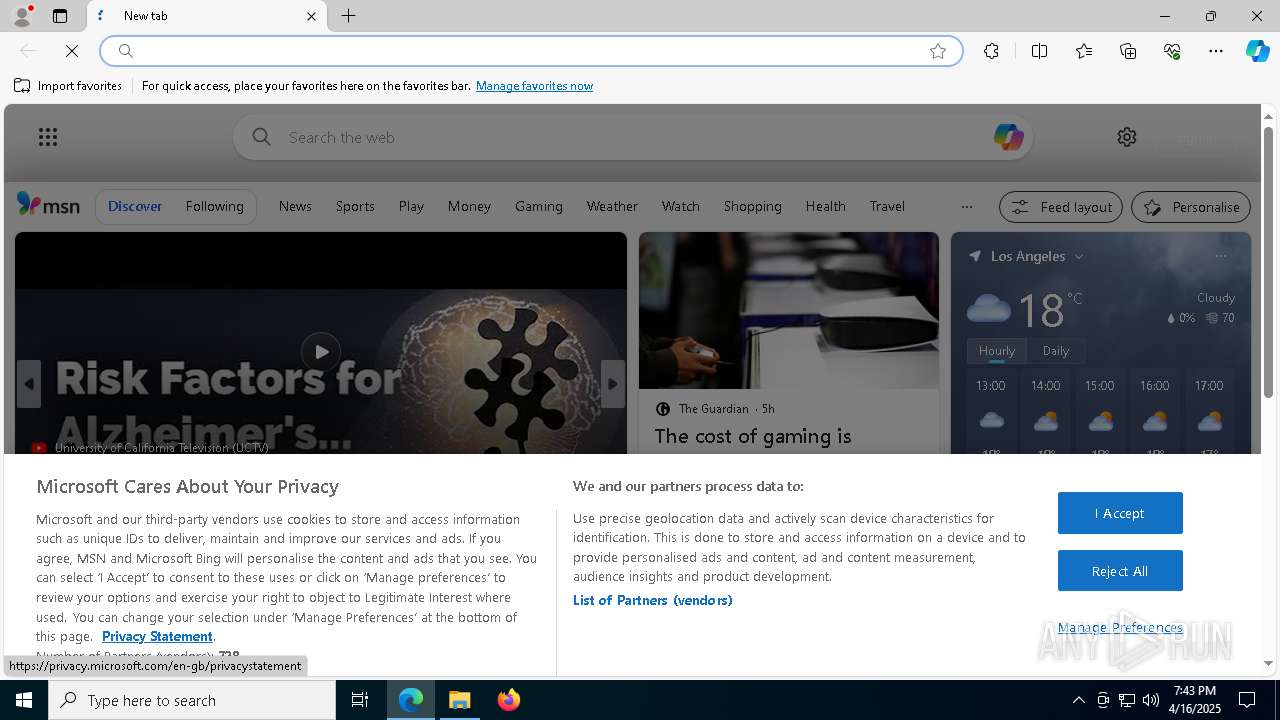
Task: Open Manage Preferences link
Action: click(1120, 628)
